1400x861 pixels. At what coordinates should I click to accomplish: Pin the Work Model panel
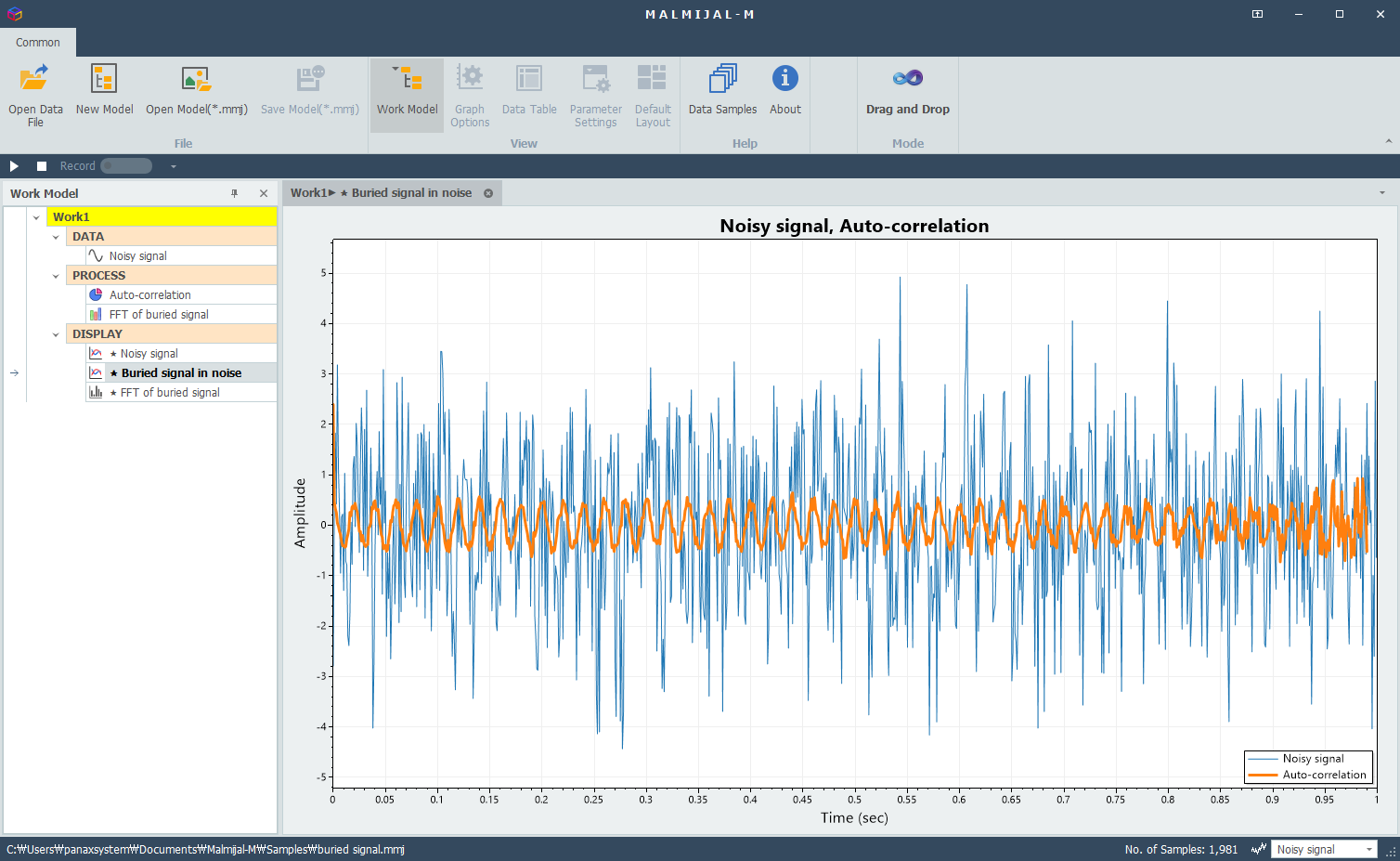click(x=235, y=193)
